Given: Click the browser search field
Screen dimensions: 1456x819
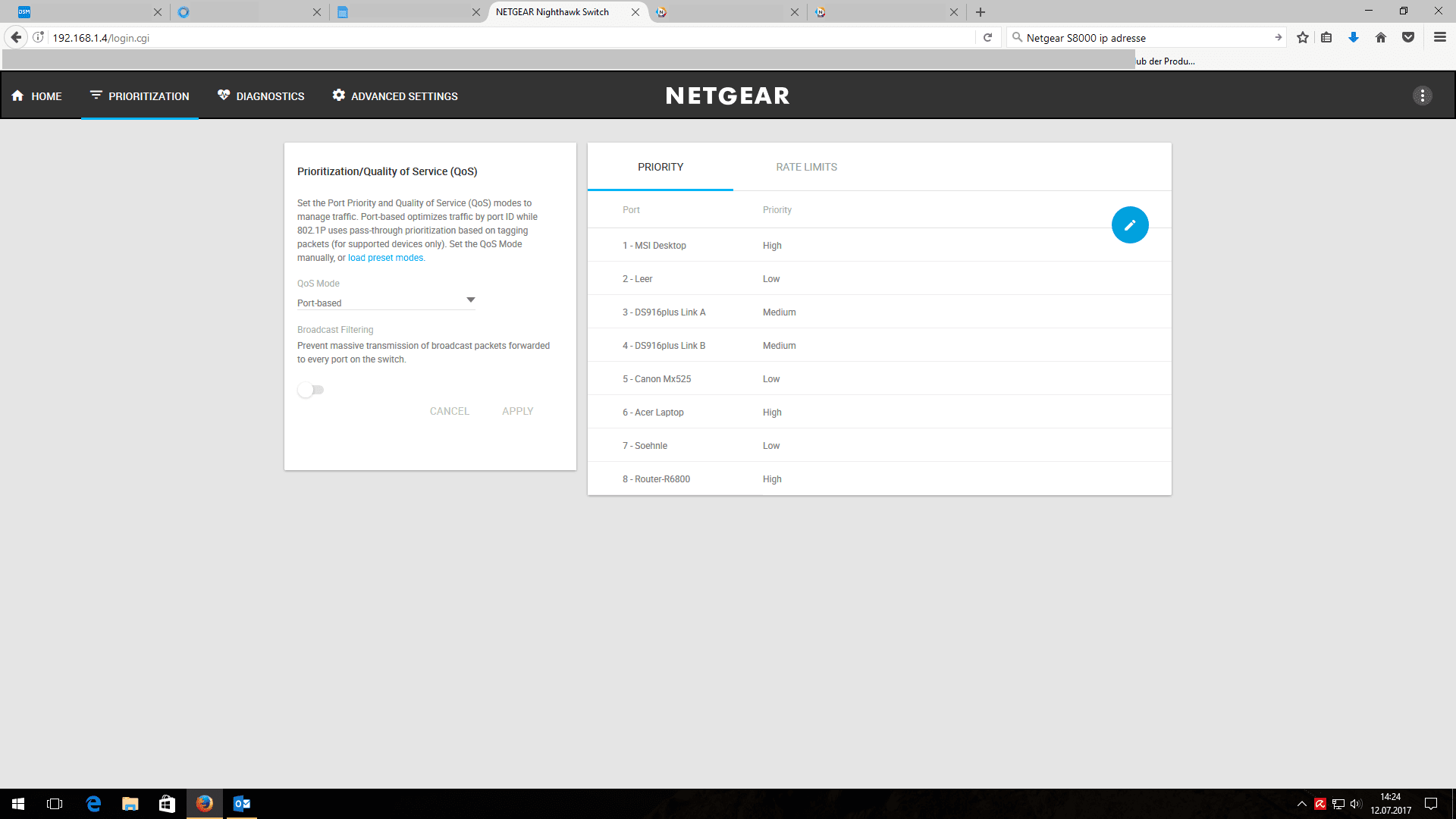Looking at the screenshot, I should (1147, 37).
